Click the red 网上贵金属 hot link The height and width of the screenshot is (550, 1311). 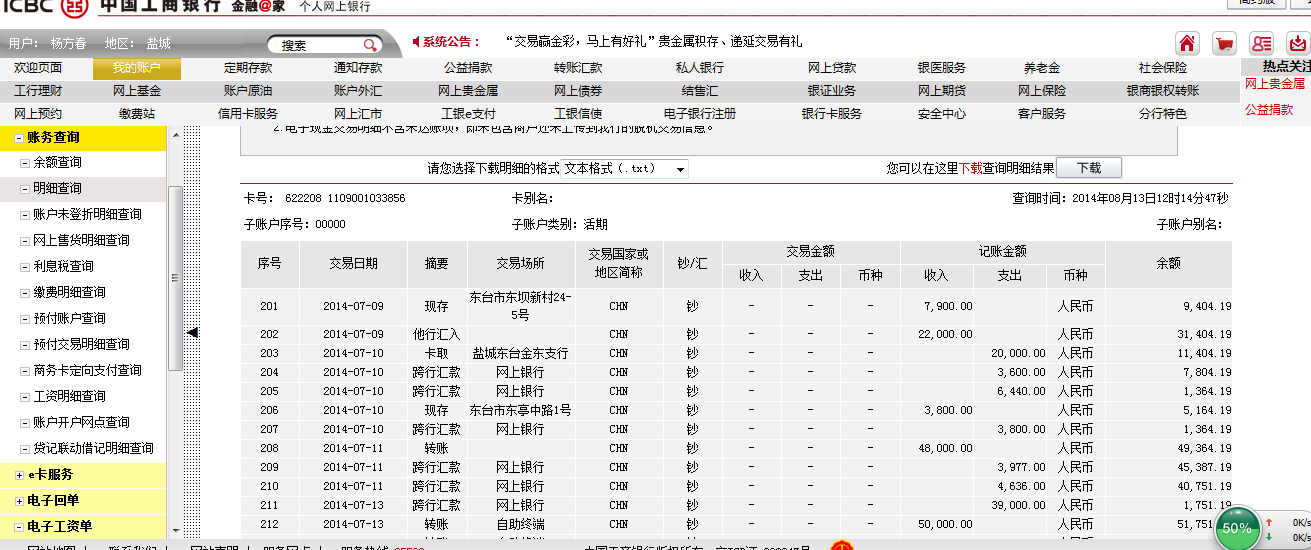[x=1275, y=84]
